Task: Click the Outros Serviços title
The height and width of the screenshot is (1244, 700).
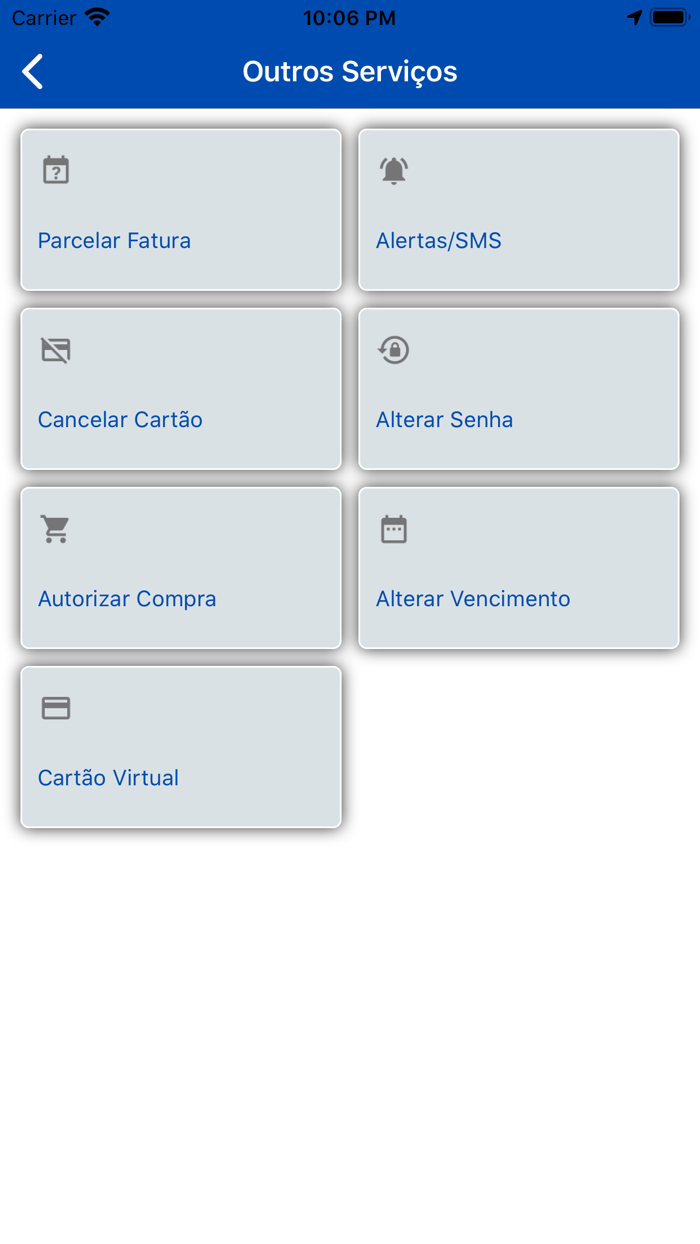Action: pyautogui.click(x=348, y=71)
